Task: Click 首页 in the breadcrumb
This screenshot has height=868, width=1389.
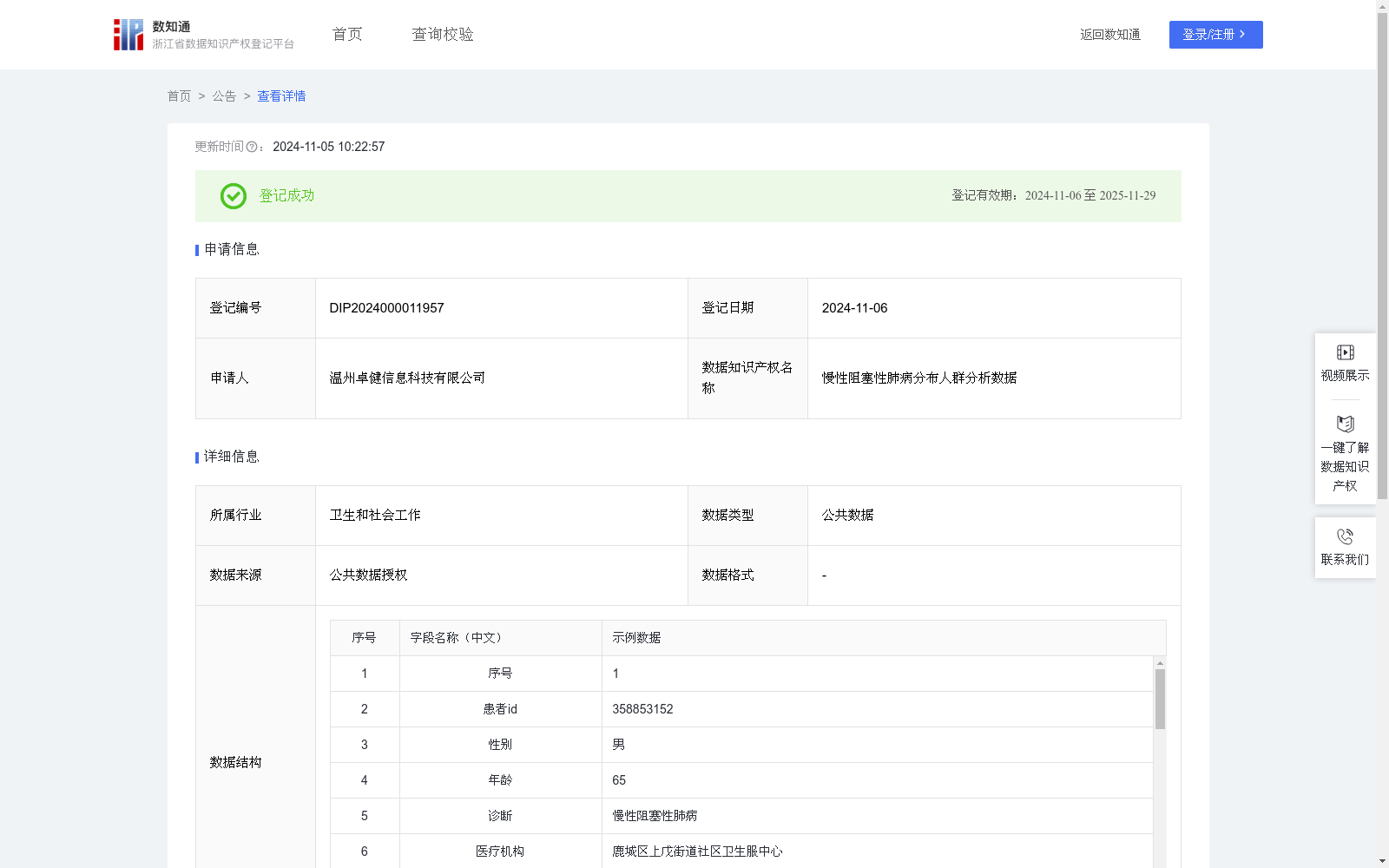Action: point(179,96)
